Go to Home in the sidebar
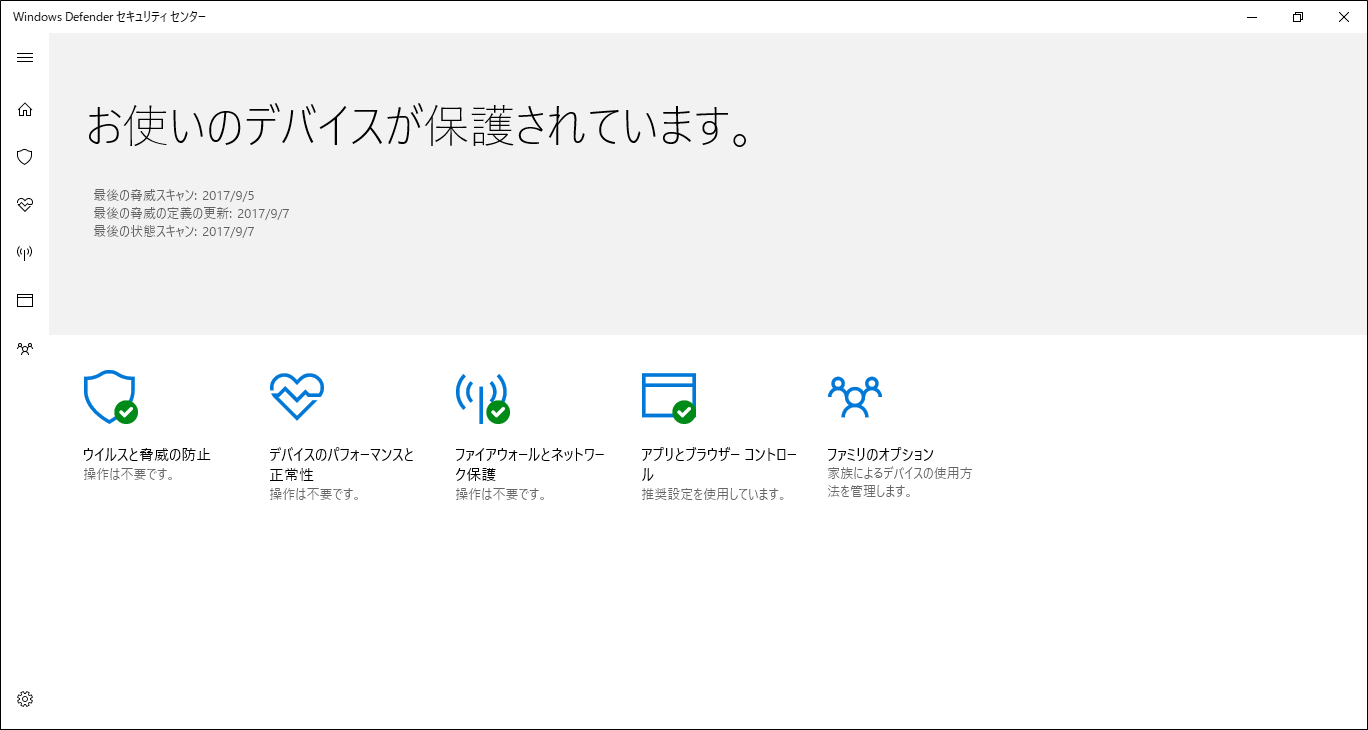This screenshot has height=730, width=1368. [25, 109]
